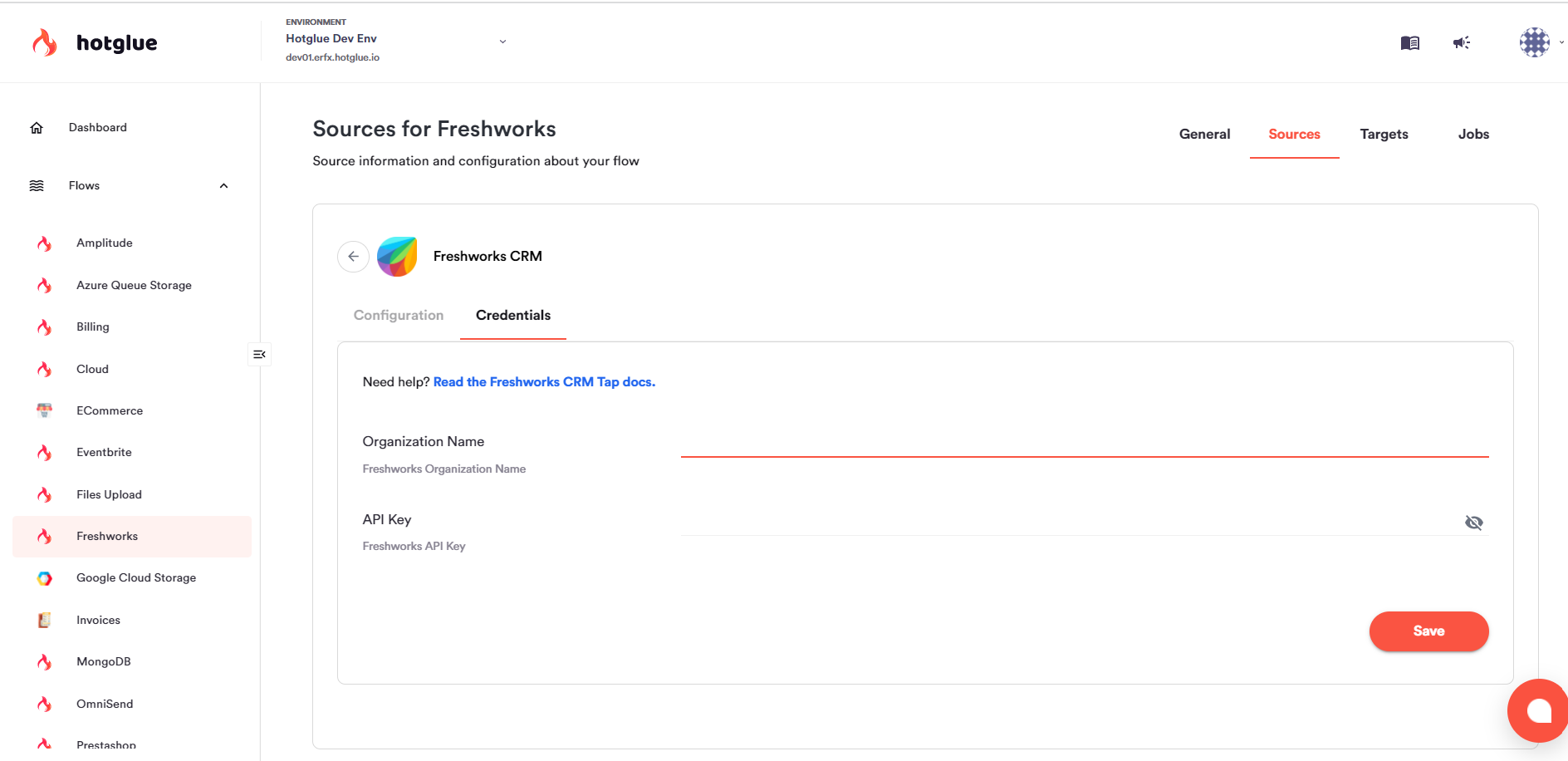
Task: Open the Freshworks CRM Tap docs link
Action: (x=544, y=382)
